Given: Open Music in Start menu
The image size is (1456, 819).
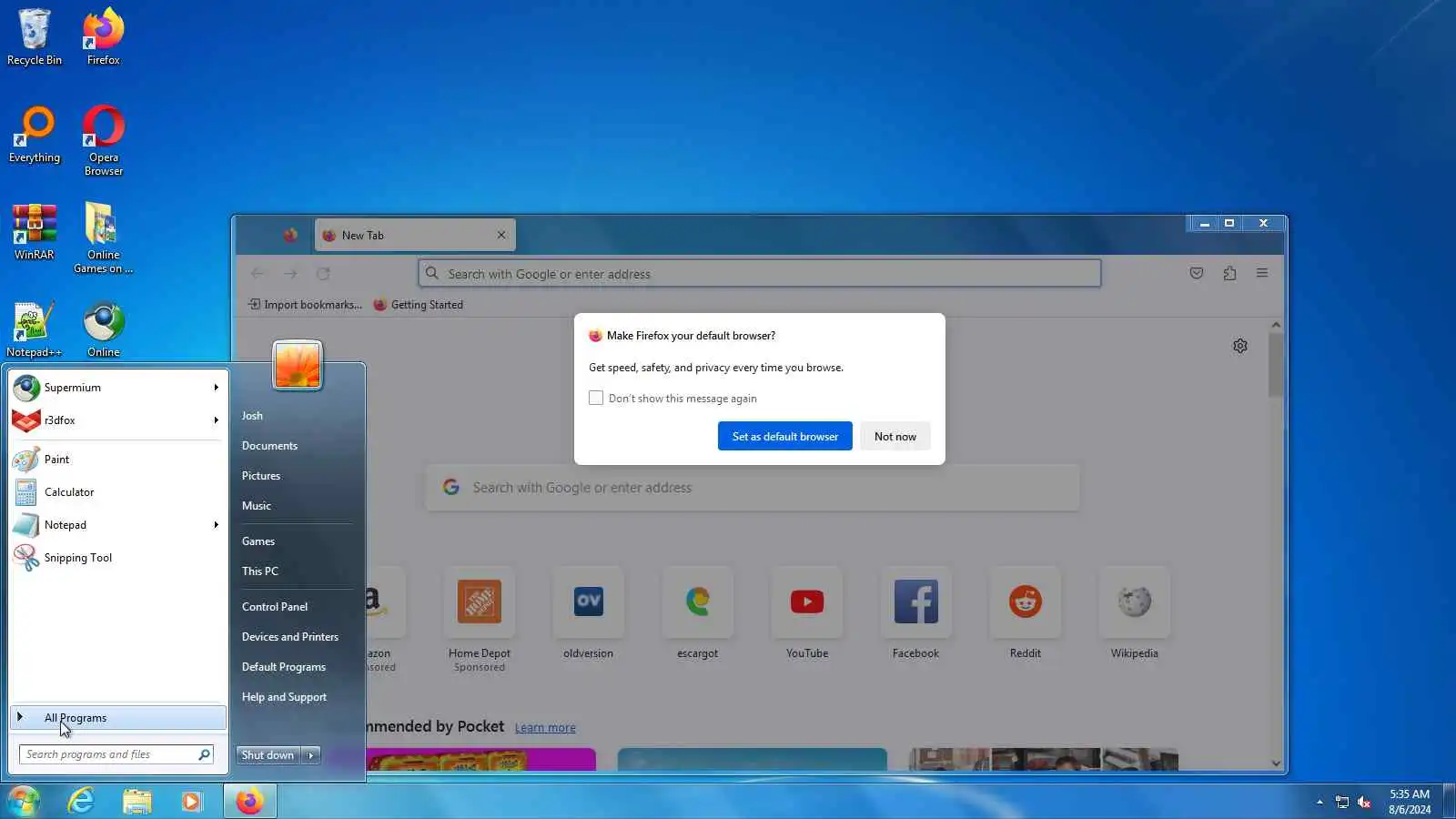Looking at the screenshot, I should pos(257,506).
